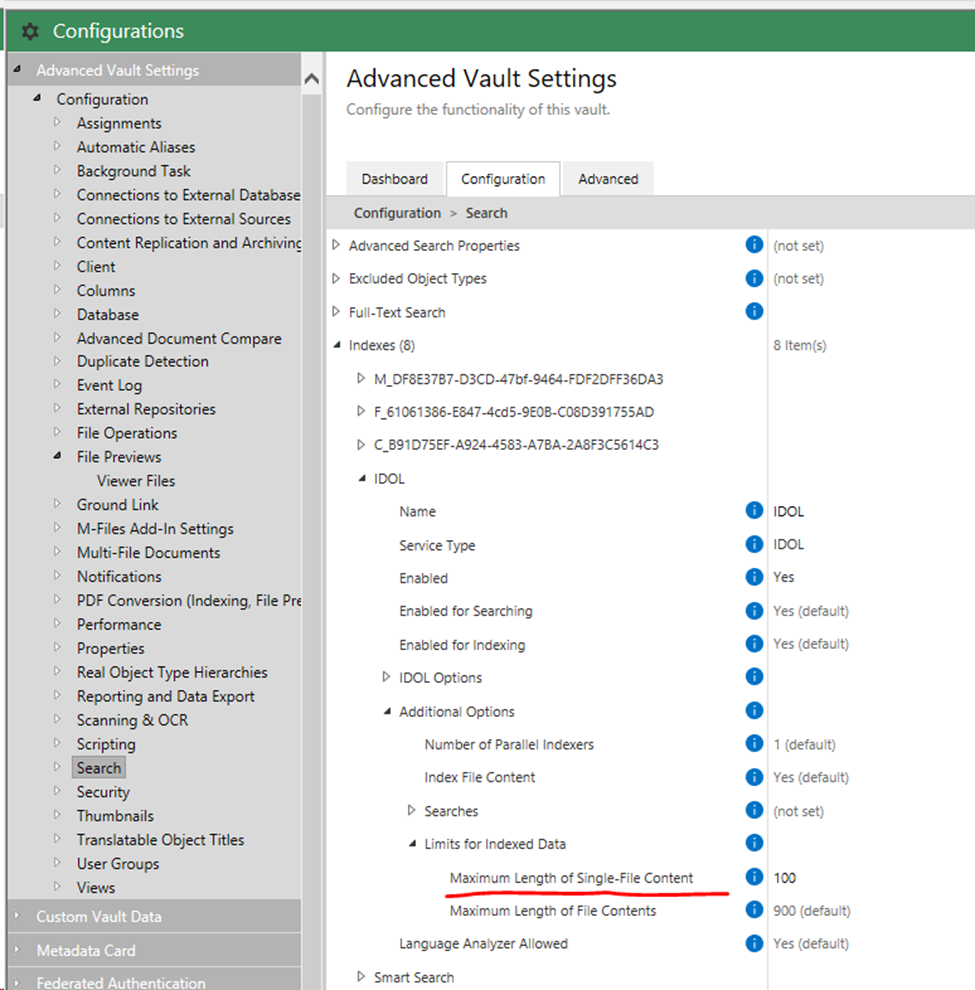Open info icon for Number of Parallel Indexers

coord(754,744)
